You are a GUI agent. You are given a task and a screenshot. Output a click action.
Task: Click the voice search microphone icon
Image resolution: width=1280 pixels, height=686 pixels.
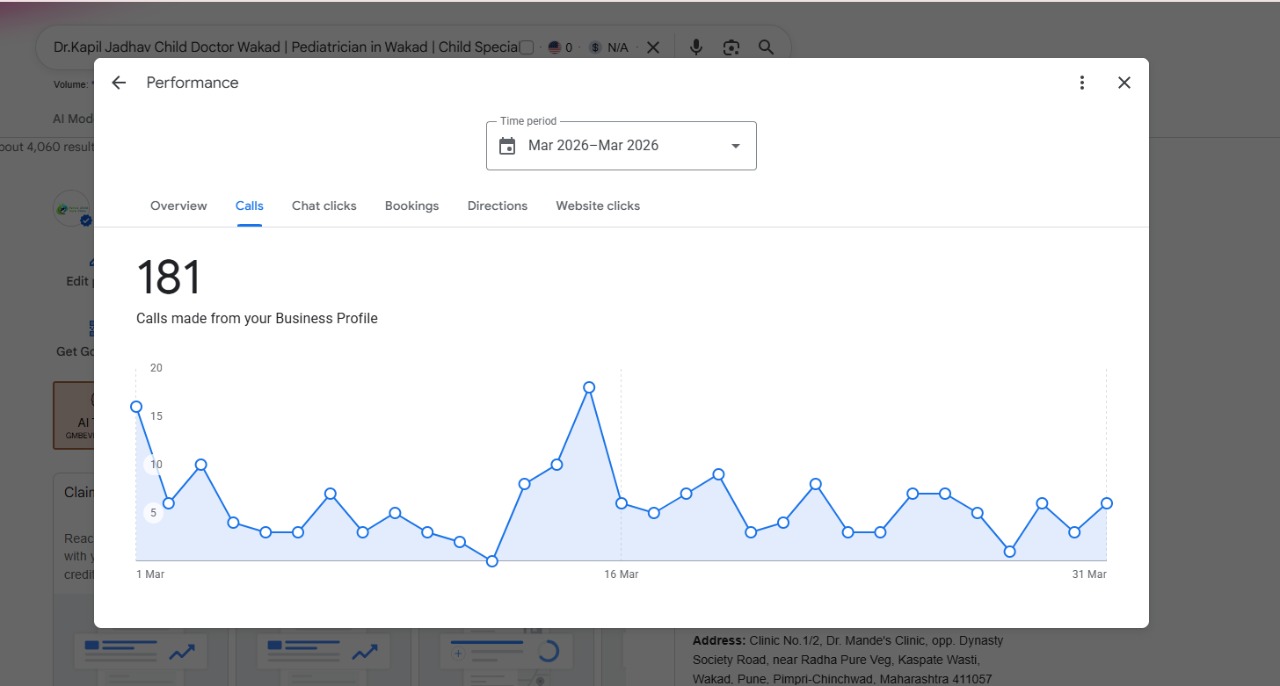point(696,47)
